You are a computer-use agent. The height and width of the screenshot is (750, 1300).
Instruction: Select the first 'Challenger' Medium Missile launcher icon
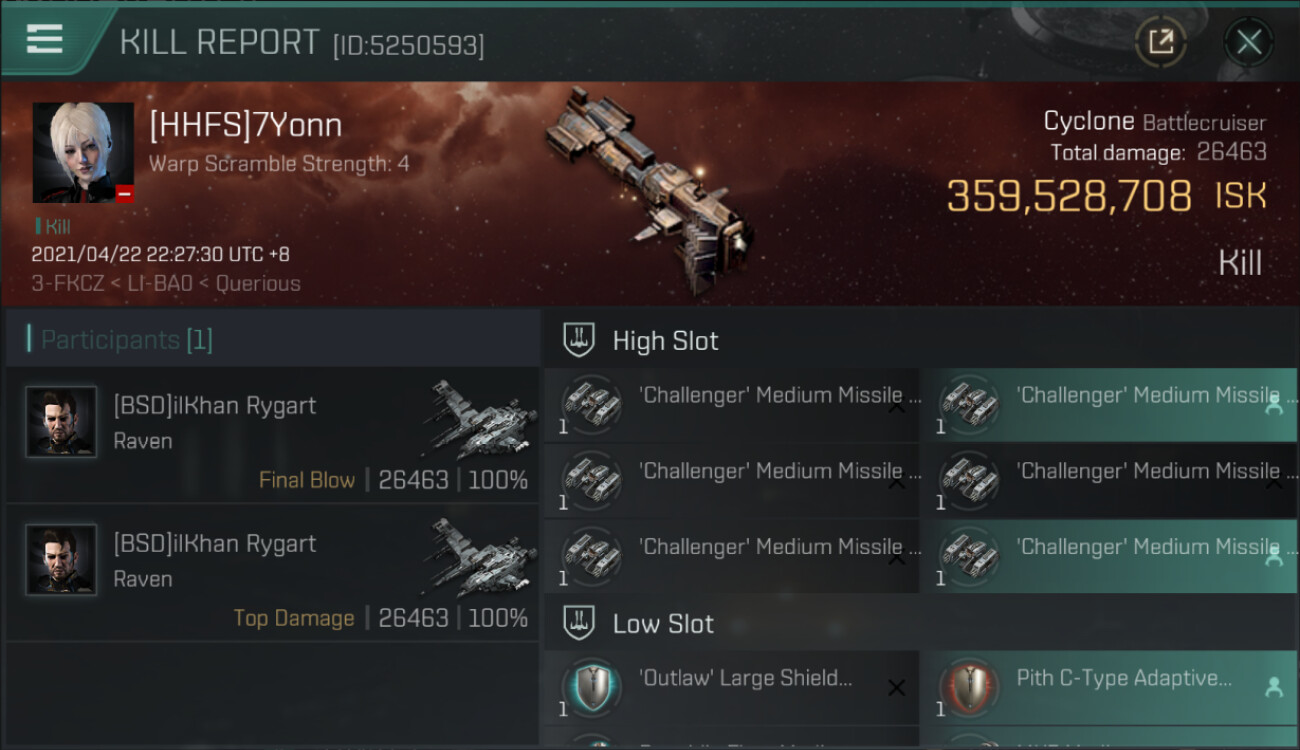[591, 403]
